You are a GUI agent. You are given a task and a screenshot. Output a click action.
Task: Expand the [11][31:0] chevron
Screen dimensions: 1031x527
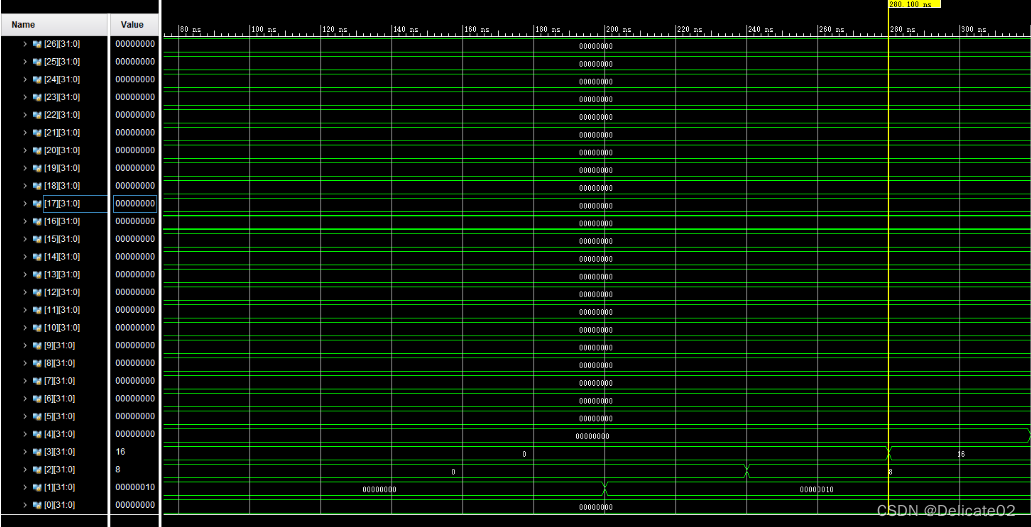point(25,311)
